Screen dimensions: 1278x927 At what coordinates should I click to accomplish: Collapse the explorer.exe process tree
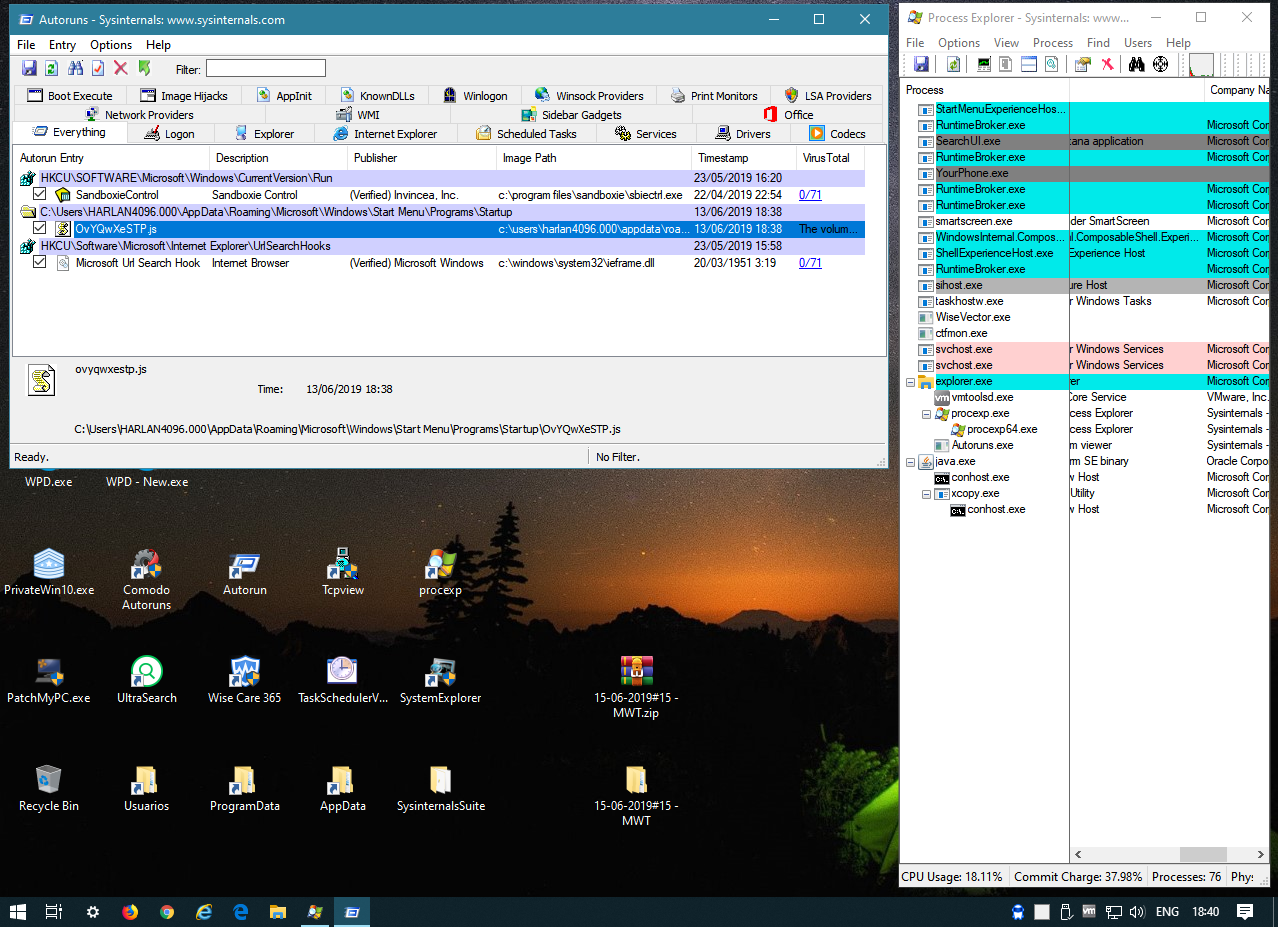[x=910, y=381]
